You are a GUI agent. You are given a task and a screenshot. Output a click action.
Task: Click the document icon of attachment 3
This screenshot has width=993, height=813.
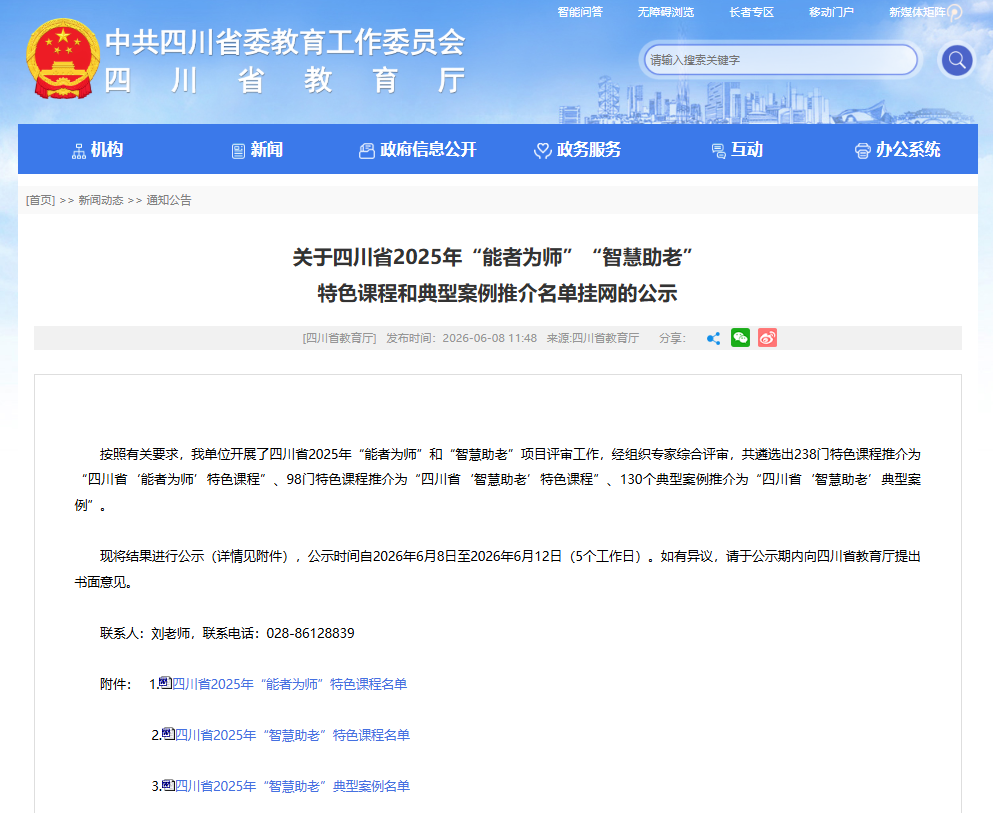point(168,784)
